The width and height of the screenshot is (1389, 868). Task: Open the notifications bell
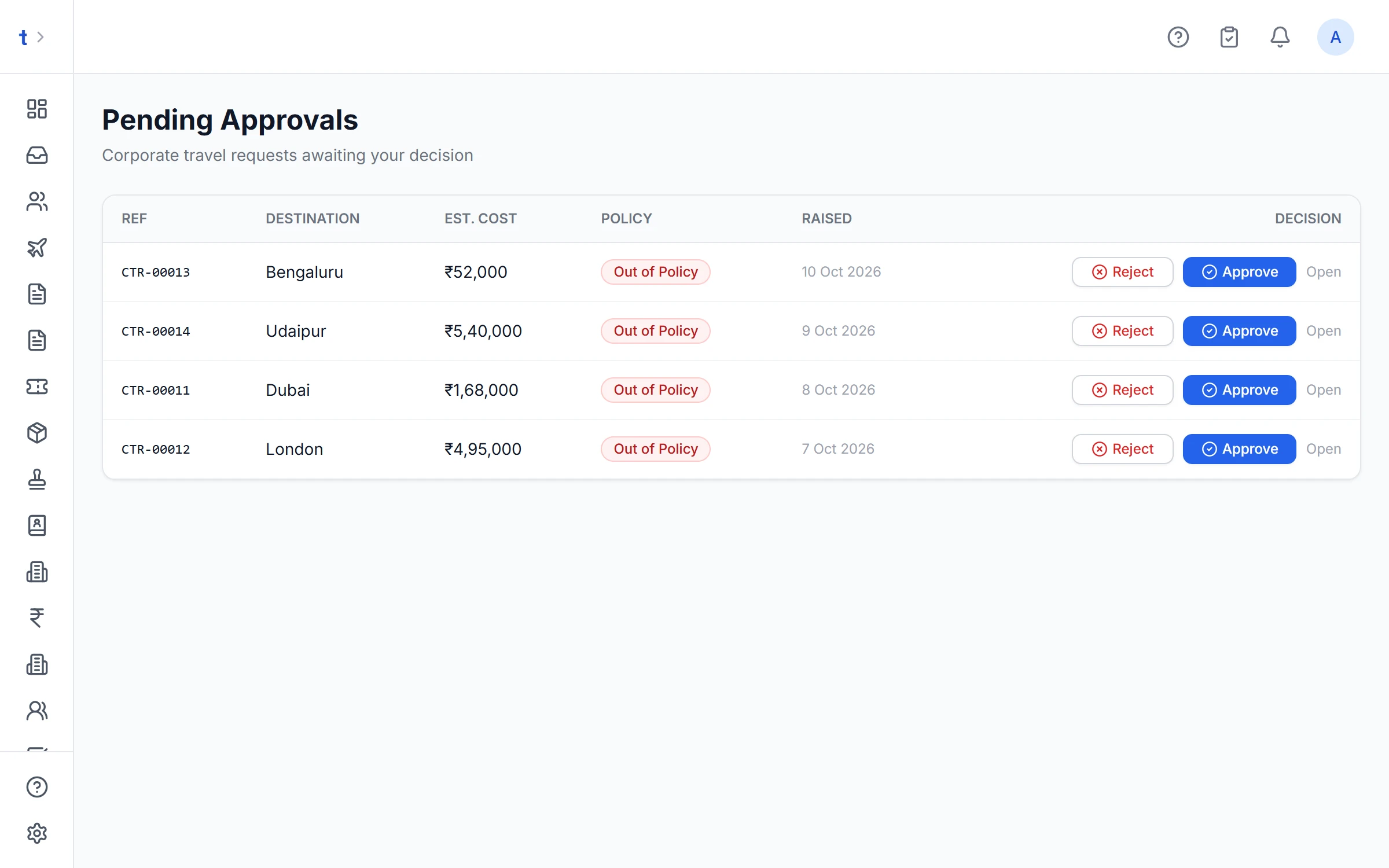1280,37
